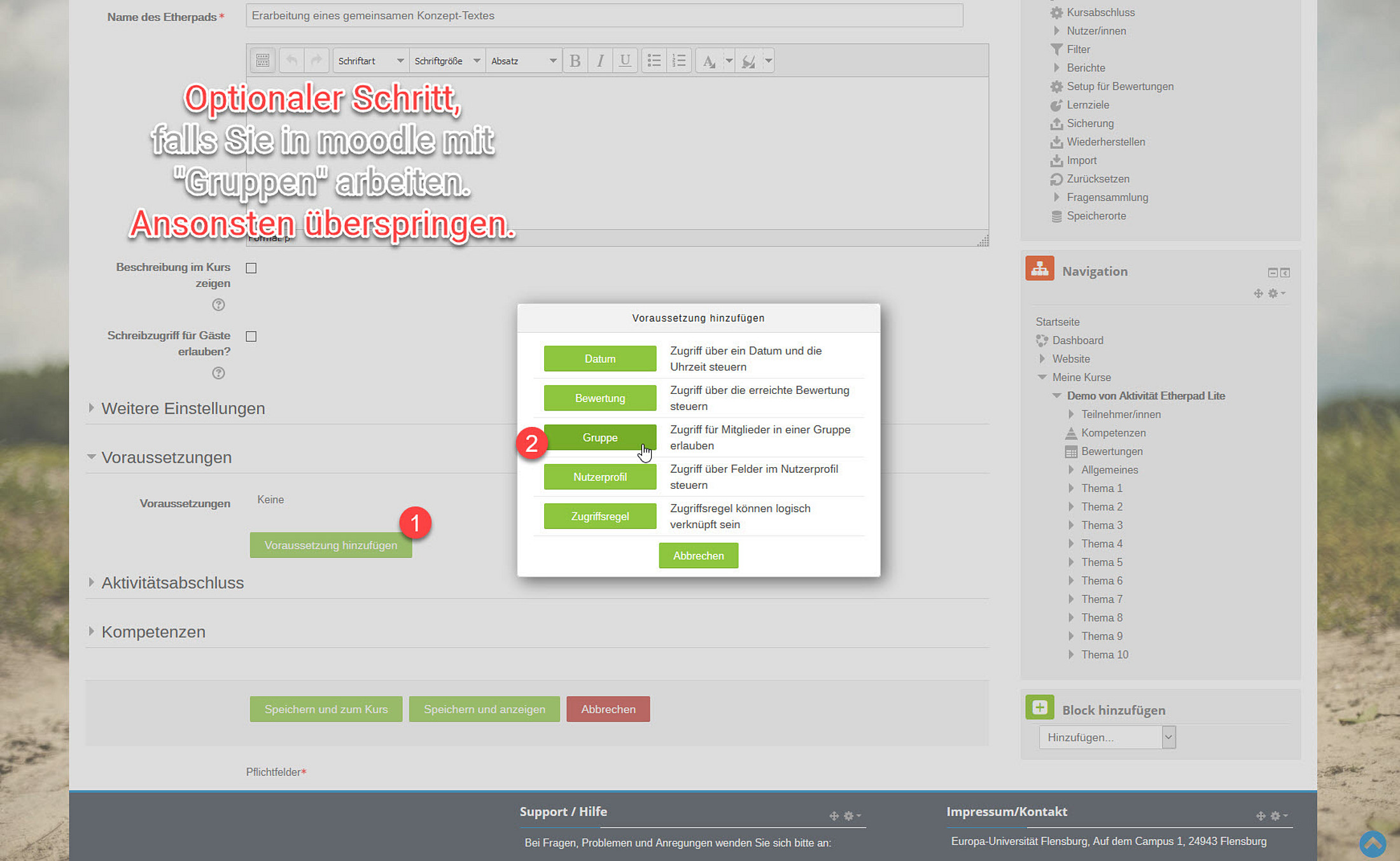The height and width of the screenshot is (861, 1400).
Task: Click Speichern und zum Kurs
Action: tap(326, 710)
